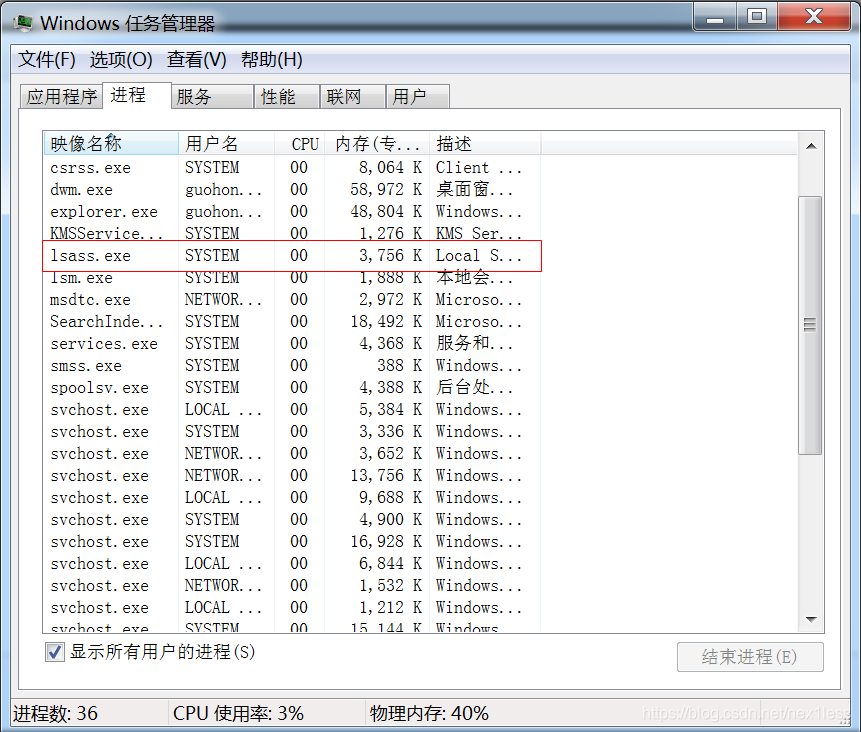This screenshot has height=732, width=861.
Task: Sort by 用户名 column header
Action: (x=227, y=143)
